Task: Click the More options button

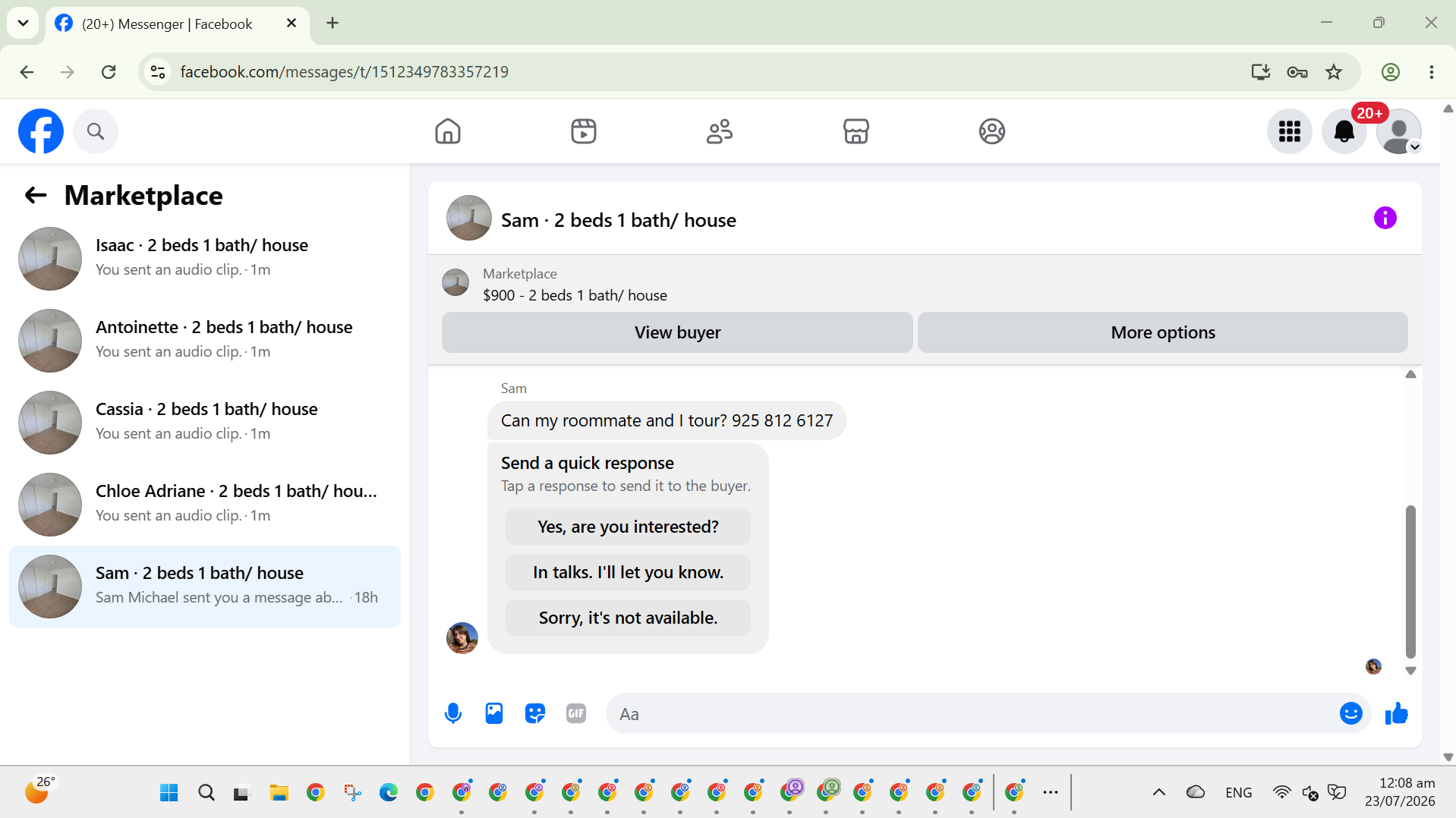Action: 1163,332
